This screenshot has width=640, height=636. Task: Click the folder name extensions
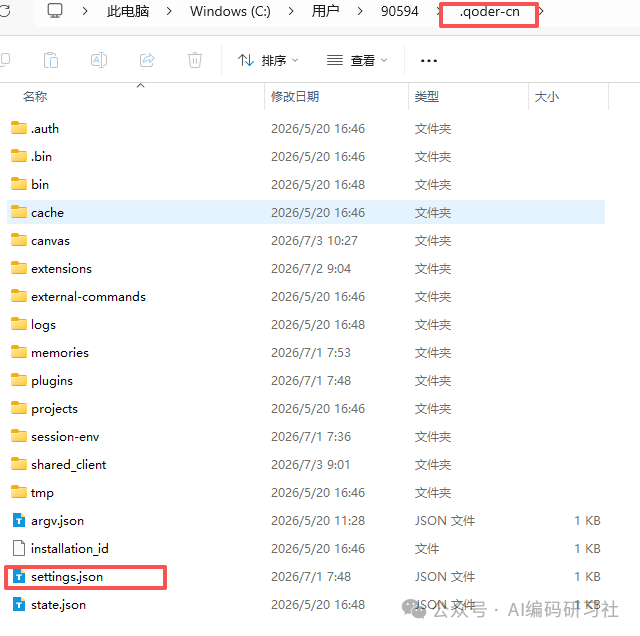pos(61,269)
